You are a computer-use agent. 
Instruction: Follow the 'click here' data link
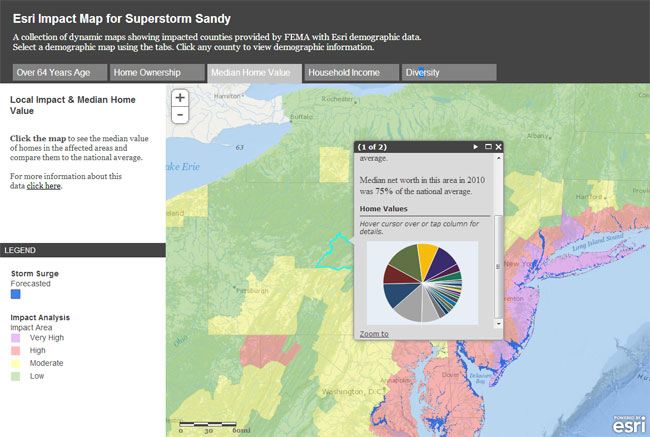click(44, 186)
